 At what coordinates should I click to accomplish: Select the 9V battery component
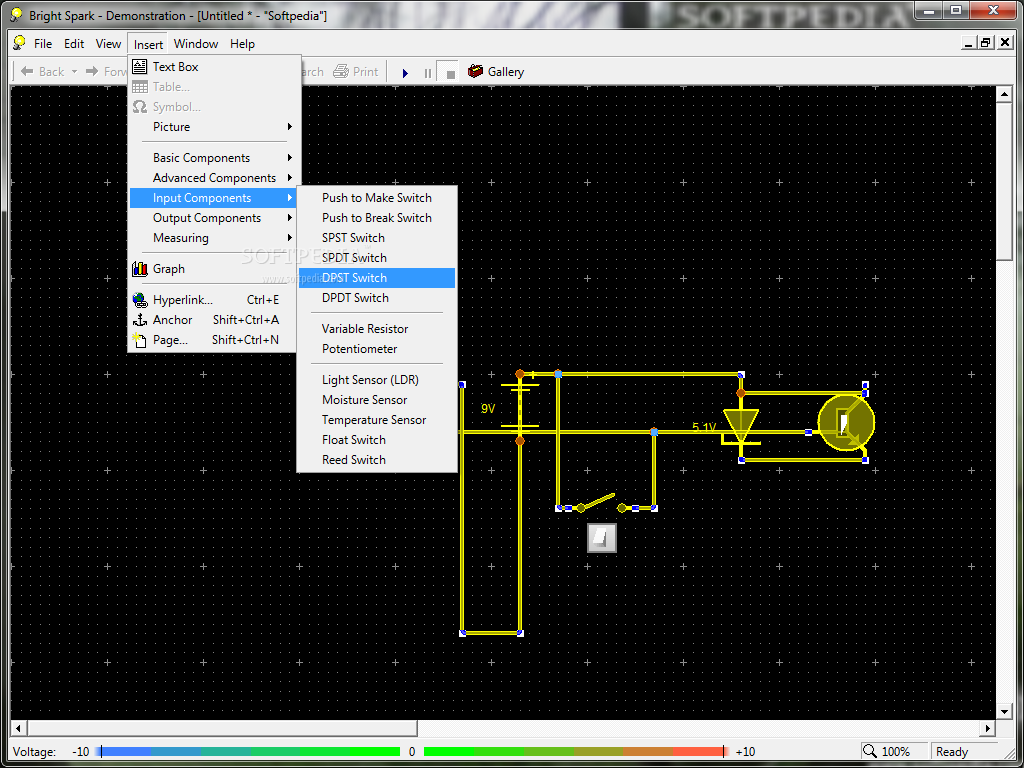click(x=520, y=407)
